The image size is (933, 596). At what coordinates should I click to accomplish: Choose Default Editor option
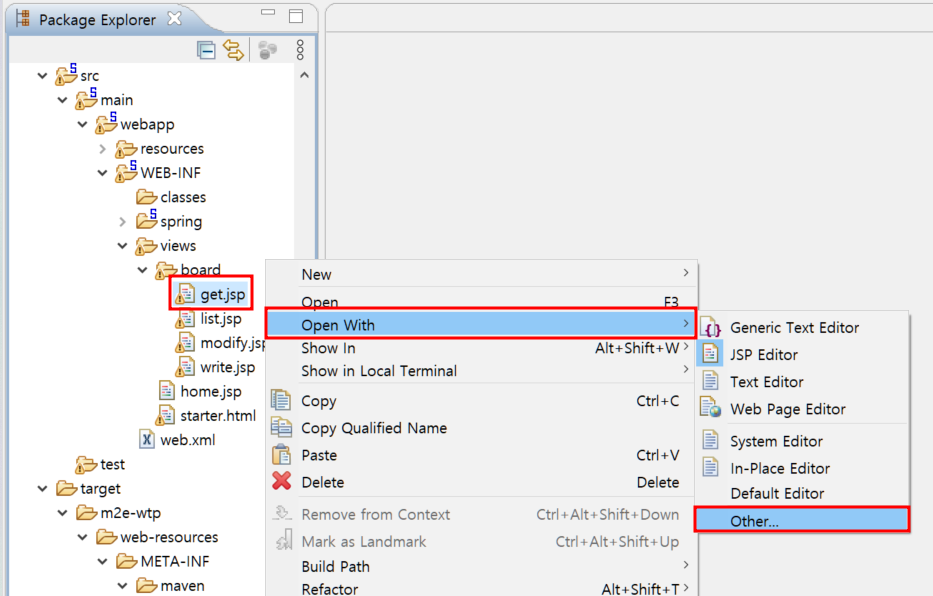pyautogui.click(x=802, y=493)
